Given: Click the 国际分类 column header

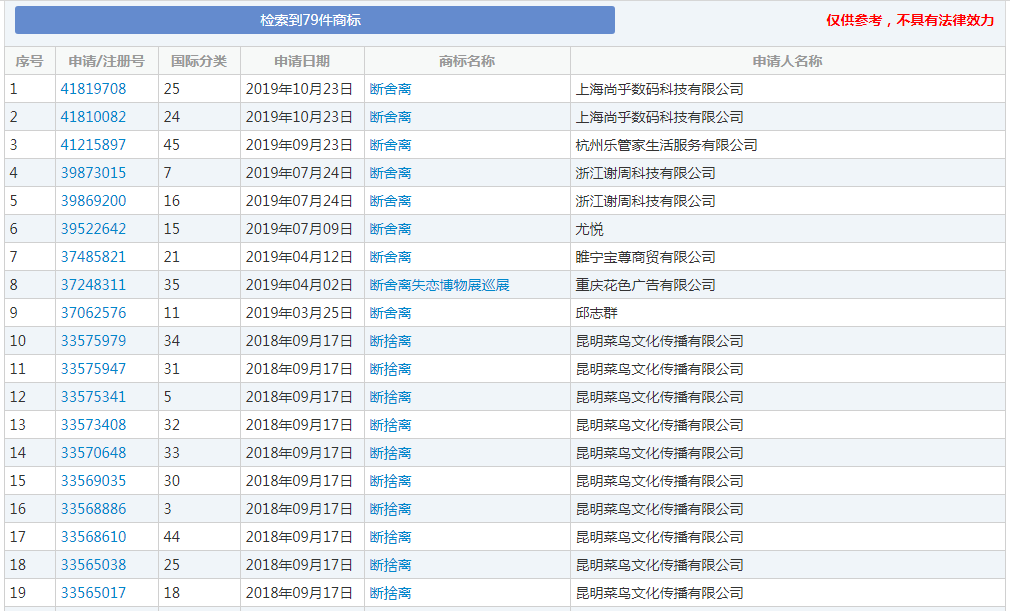Looking at the screenshot, I should point(198,61).
